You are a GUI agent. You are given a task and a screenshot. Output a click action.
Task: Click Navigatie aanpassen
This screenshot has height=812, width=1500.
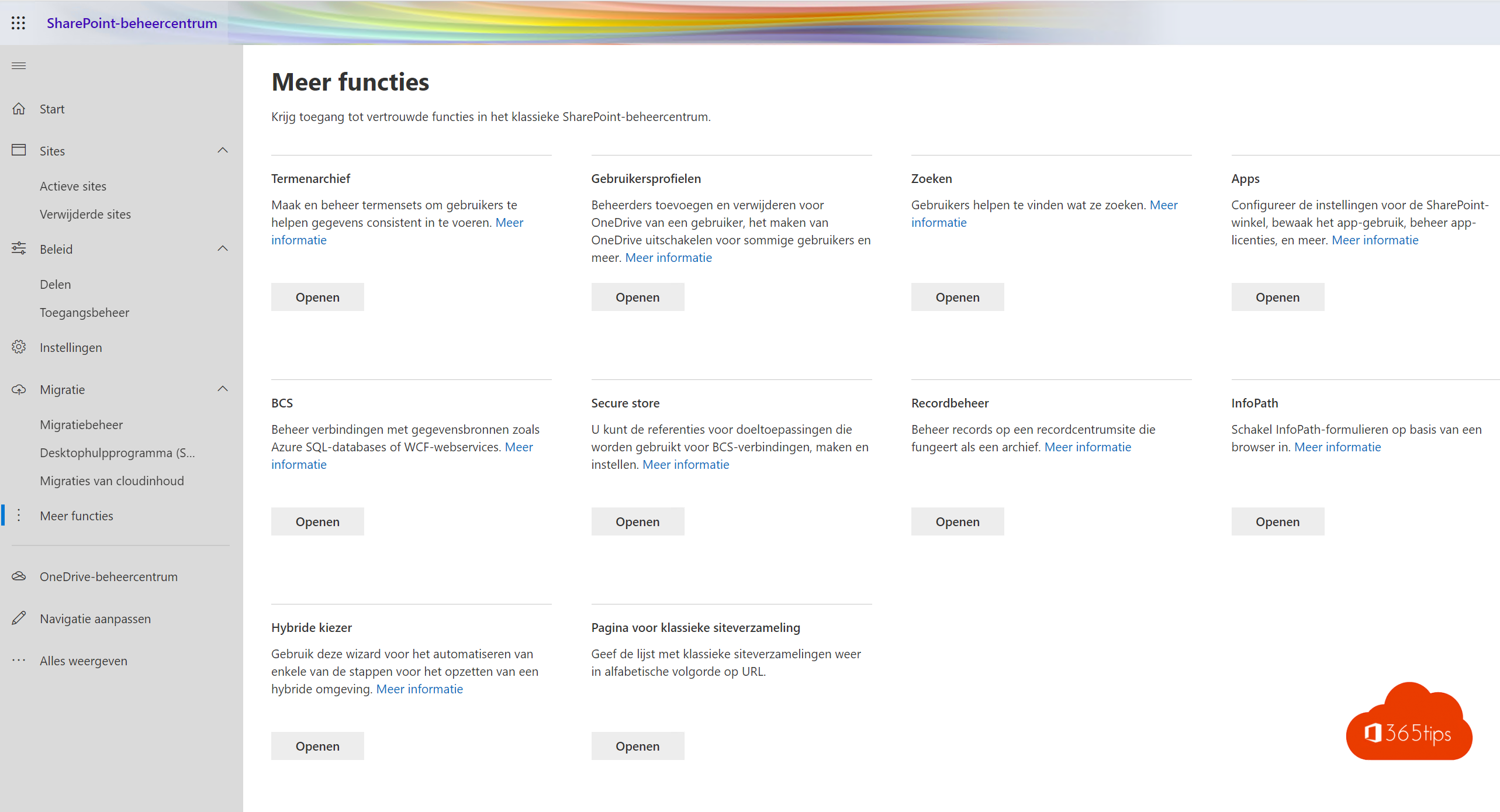pos(95,619)
